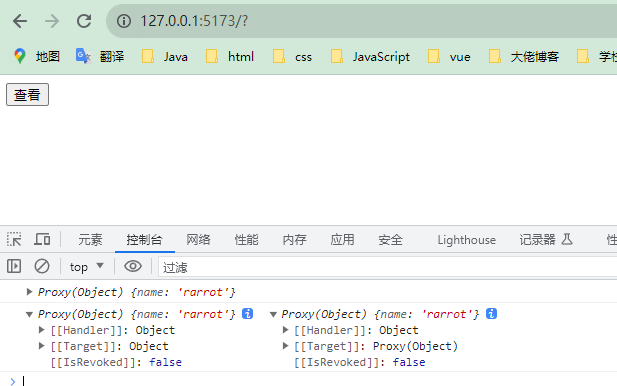Collapse the right expanded Proxy(Object)

pos(273,314)
